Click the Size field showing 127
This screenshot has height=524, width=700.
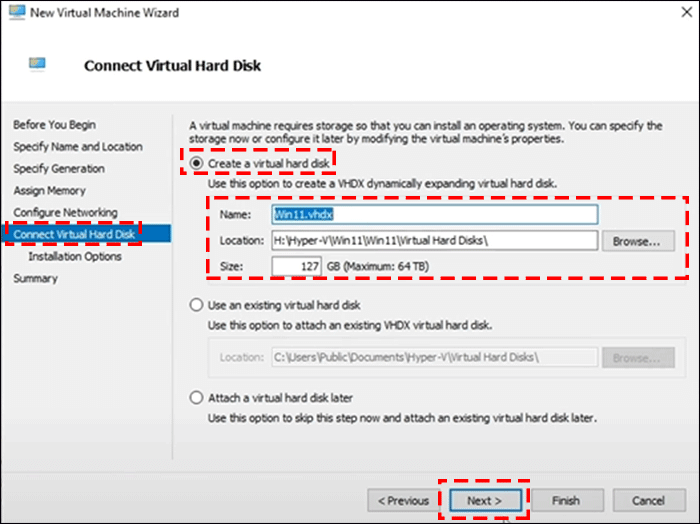(x=297, y=267)
